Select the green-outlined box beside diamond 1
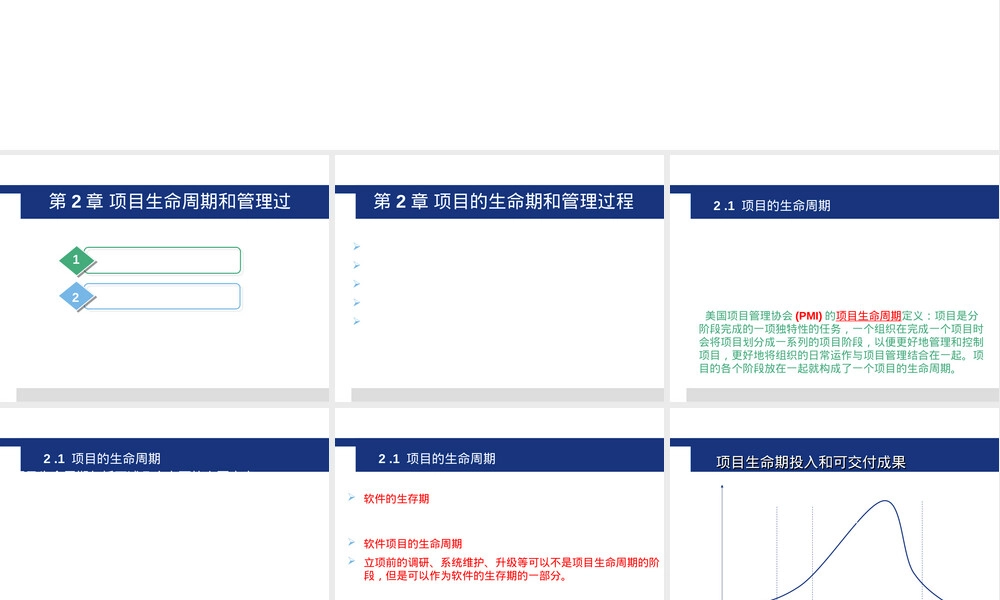This screenshot has width=1000, height=600. pos(163,260)
